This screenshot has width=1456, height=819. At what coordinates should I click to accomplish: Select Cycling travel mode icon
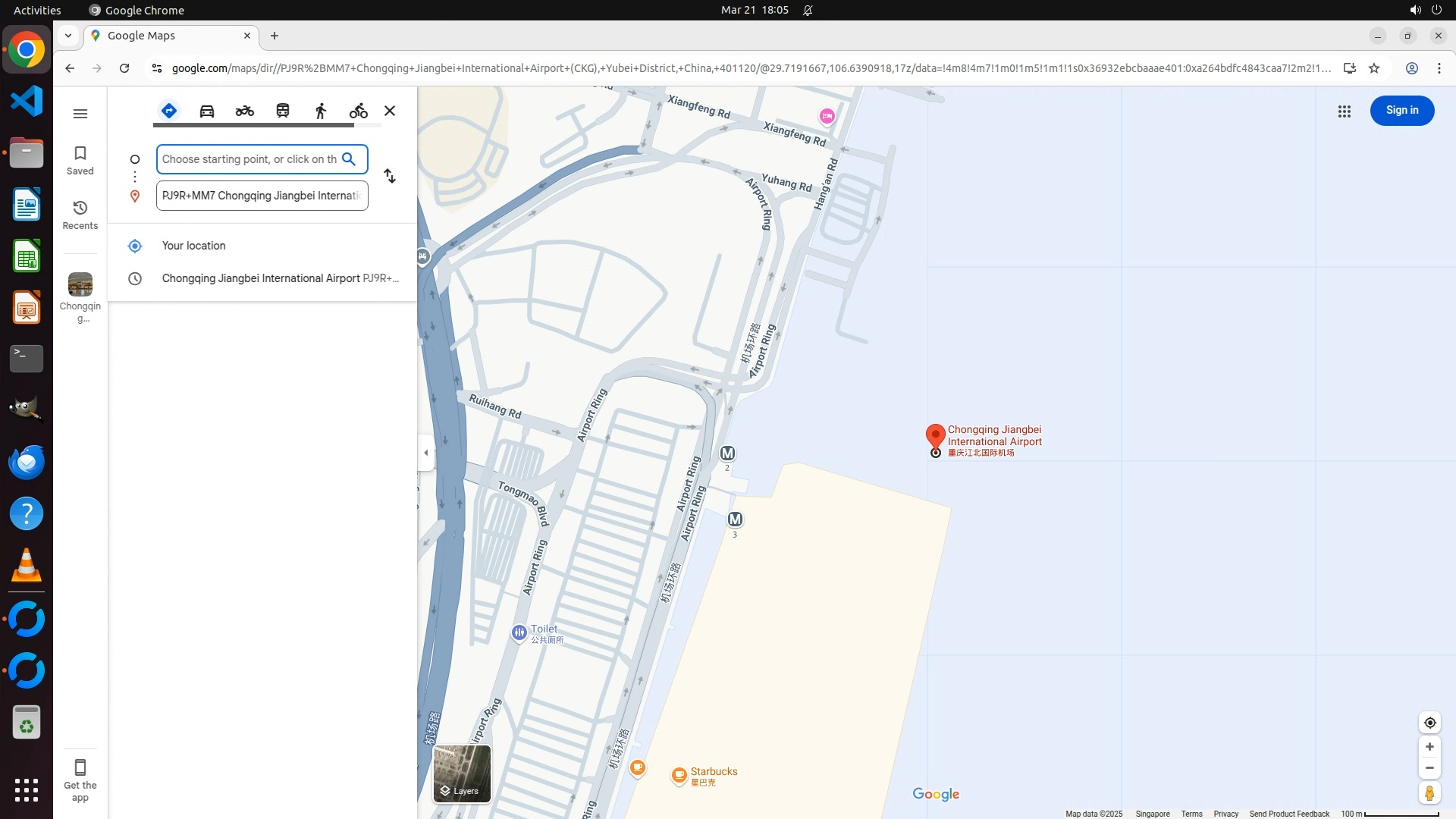click(x=358, y=111)
